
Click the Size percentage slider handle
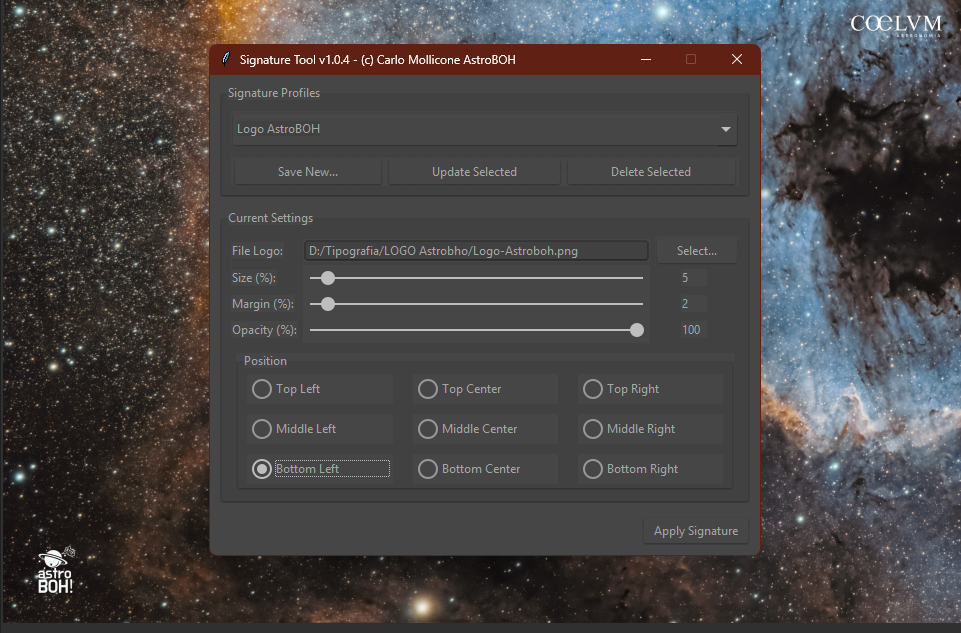point(327,278)
